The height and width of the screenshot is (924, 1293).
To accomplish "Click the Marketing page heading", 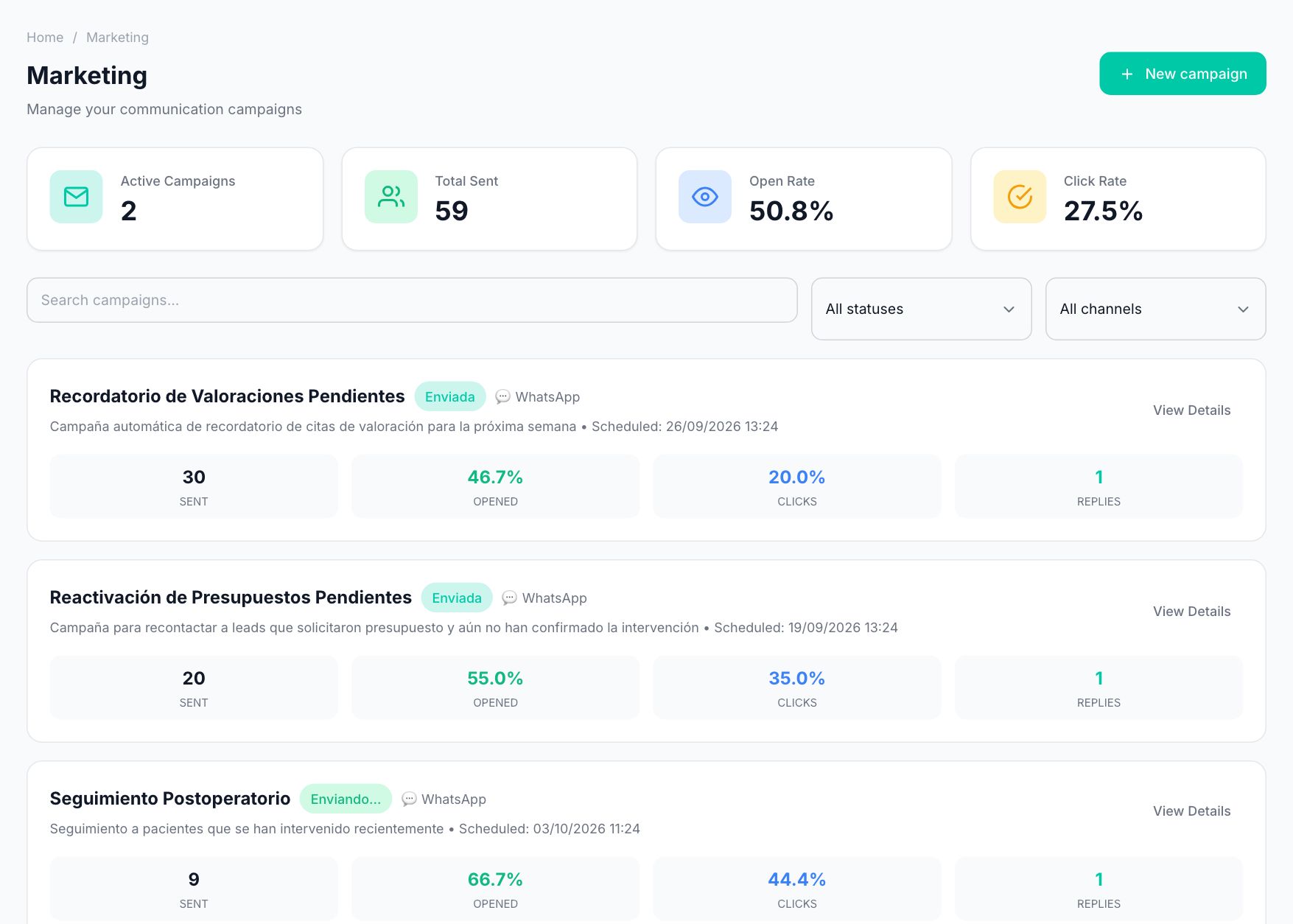I will [x=87, y=75].
